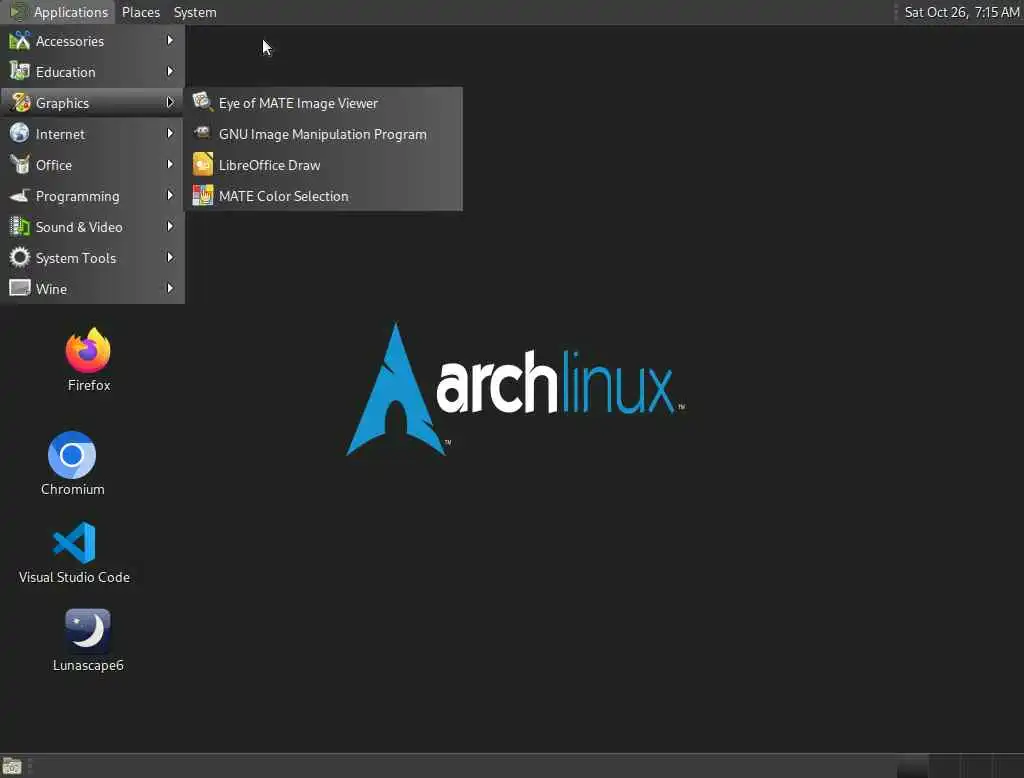Click show desktop icon in bottom panel

coord(12,766)
